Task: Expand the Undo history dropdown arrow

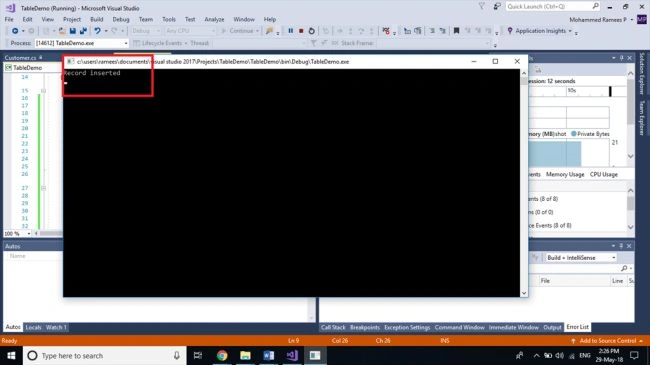Action: tap(106, 31)
